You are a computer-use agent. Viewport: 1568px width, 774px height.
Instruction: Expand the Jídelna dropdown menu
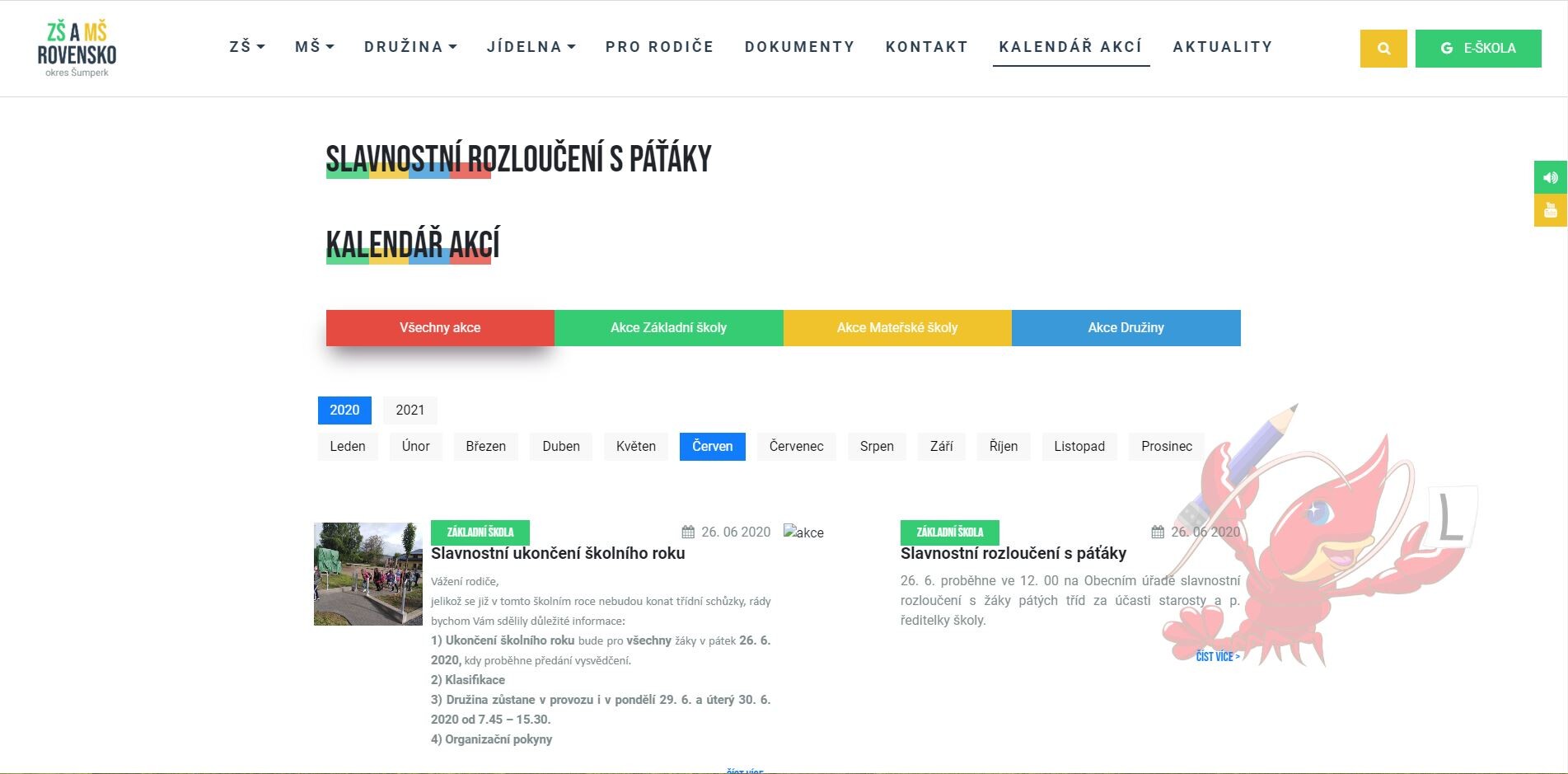point(531,47)
